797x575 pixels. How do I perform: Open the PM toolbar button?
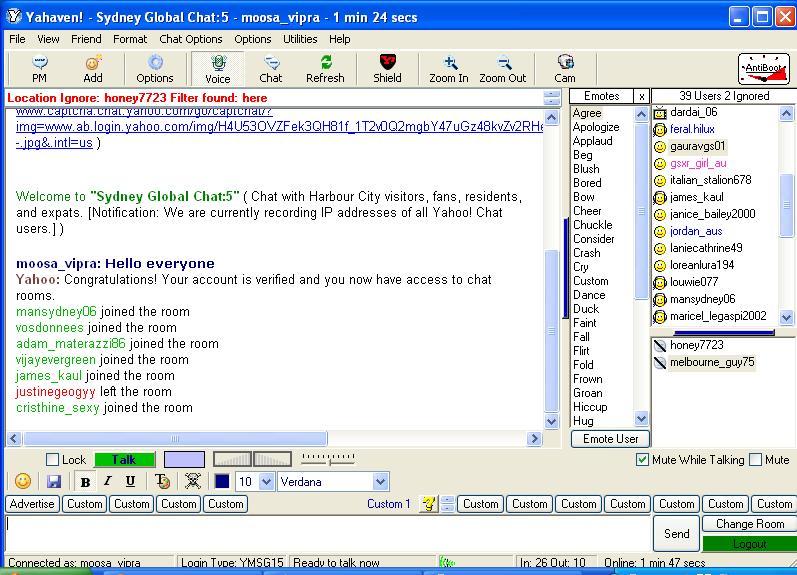[x=39, y=69]
